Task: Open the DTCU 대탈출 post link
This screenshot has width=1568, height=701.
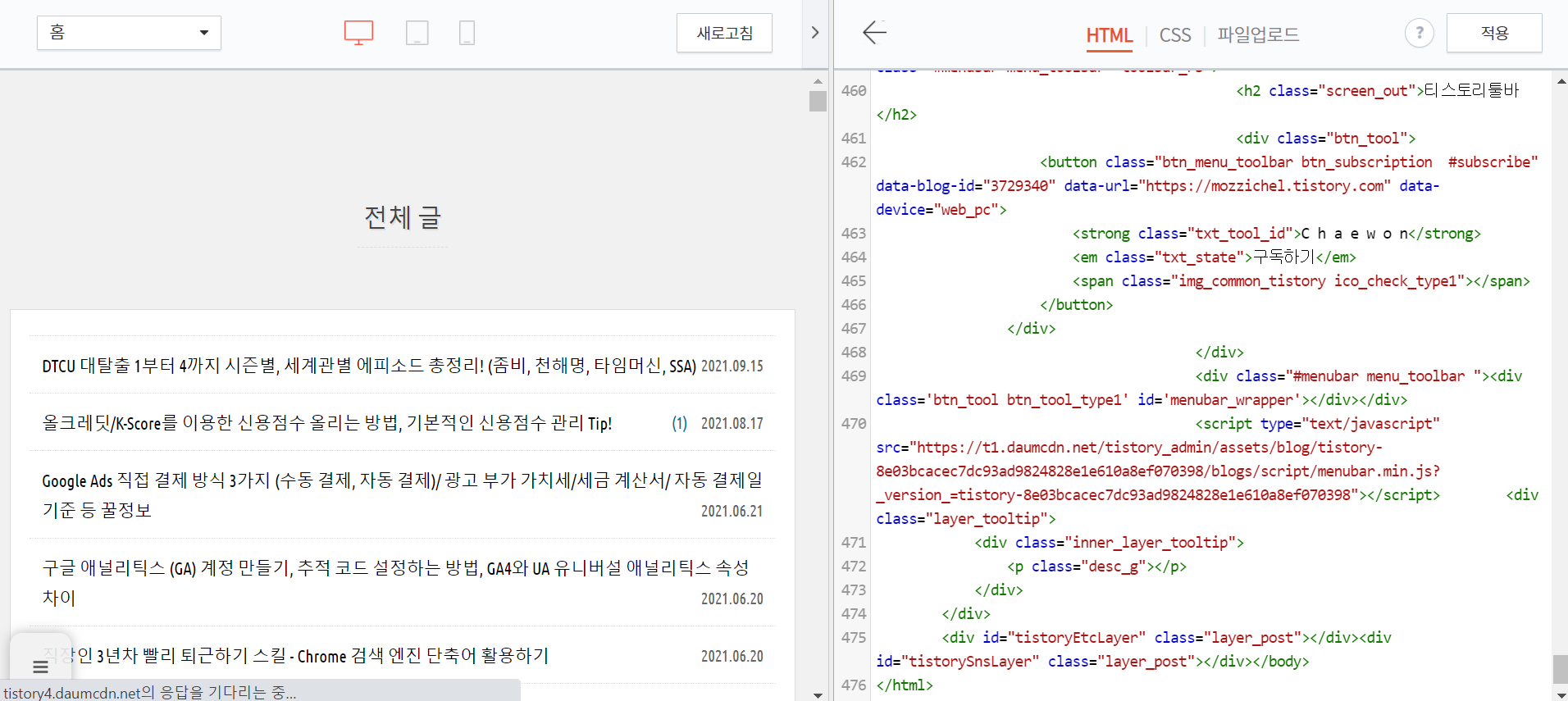Action: point(369,366)
